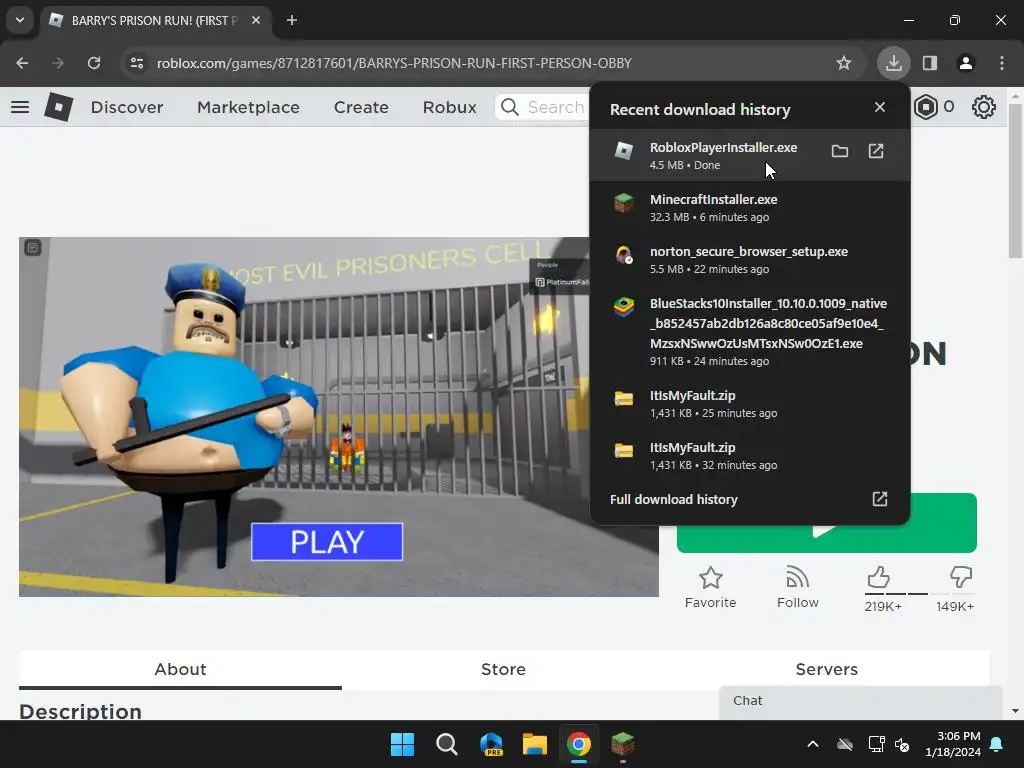Image resolution: width=1024 pixels, height=768 pixels.
Task: Close the Barry's Prison Run tab
Action: pyautogui.click(x=256, y=20)
